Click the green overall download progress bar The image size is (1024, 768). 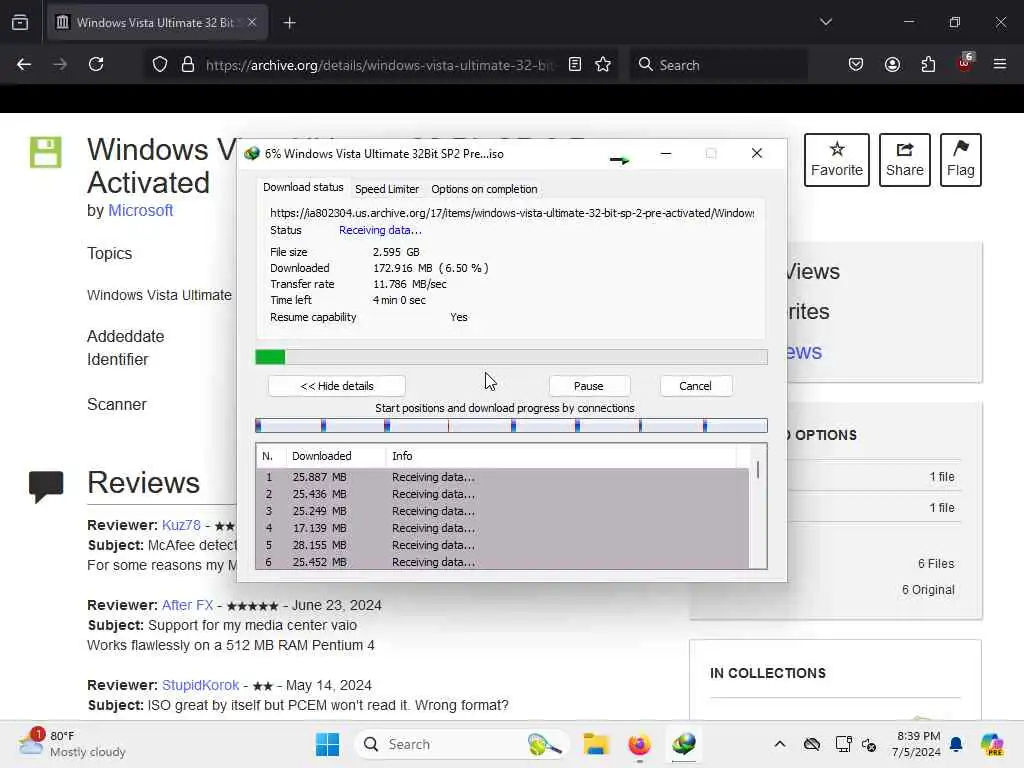[511, 357]
